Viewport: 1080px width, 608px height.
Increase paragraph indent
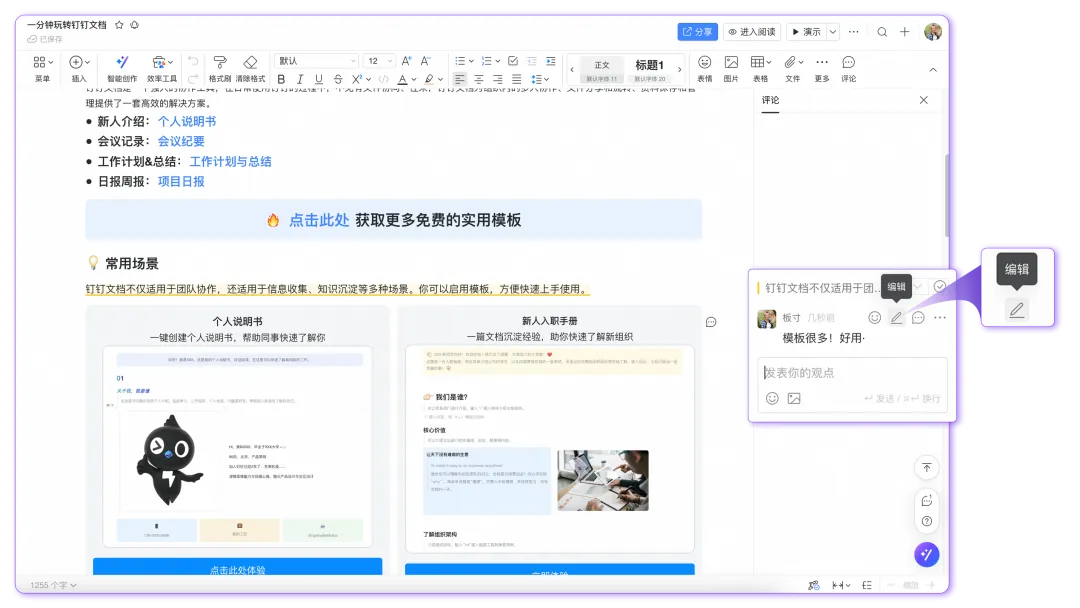pos(551,61)
